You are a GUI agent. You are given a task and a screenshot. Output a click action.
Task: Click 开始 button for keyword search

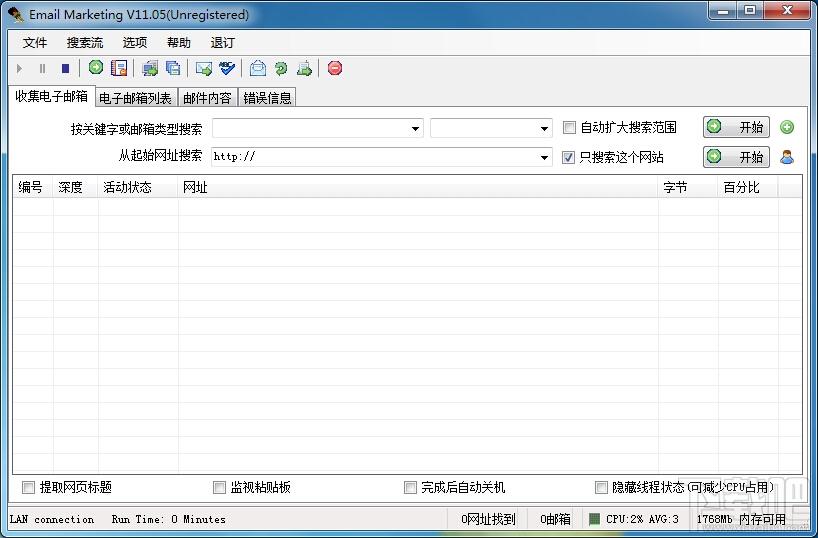click(736, 128)
